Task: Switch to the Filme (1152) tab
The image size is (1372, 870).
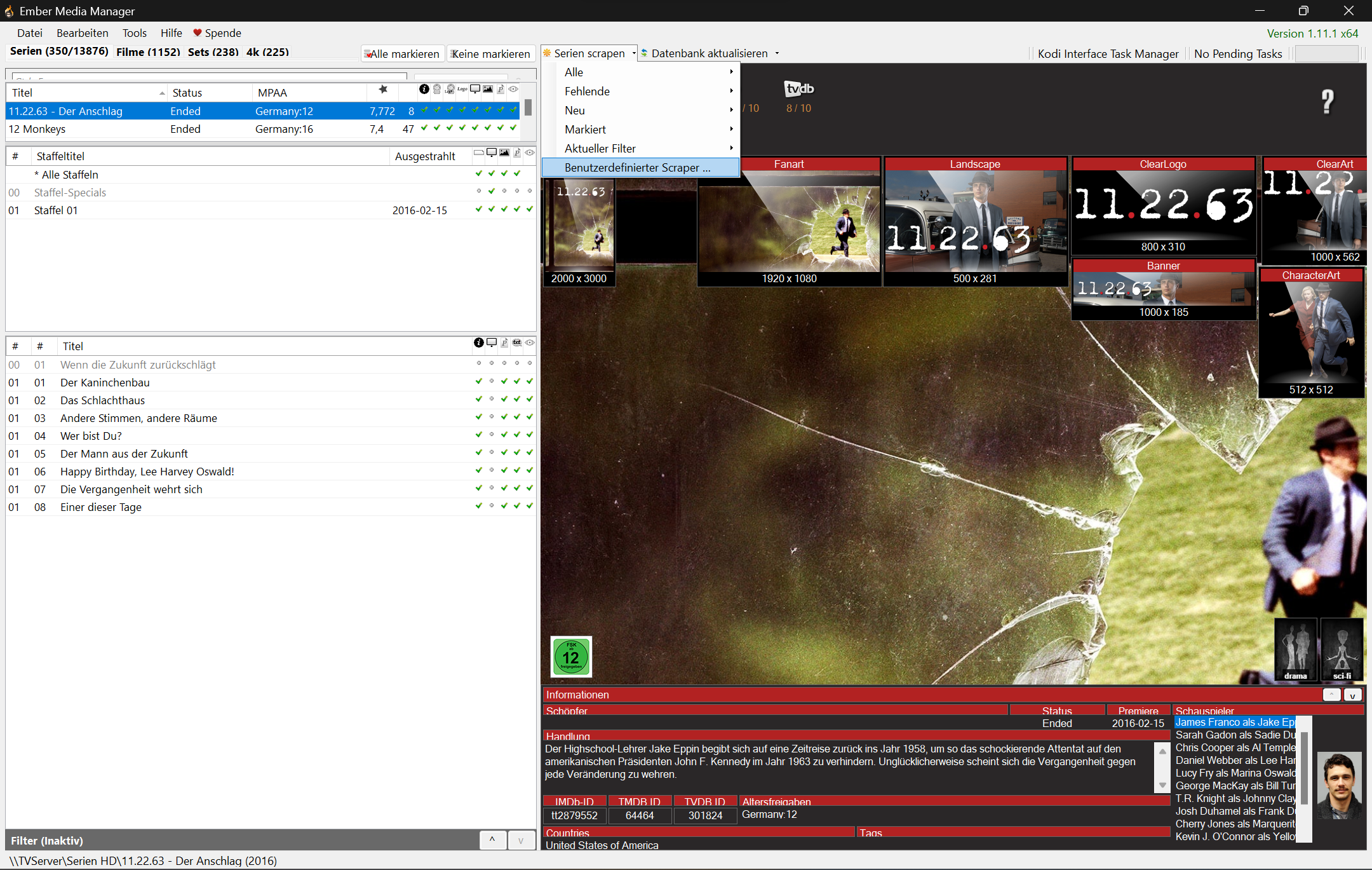Action: [x=149, y=52]
